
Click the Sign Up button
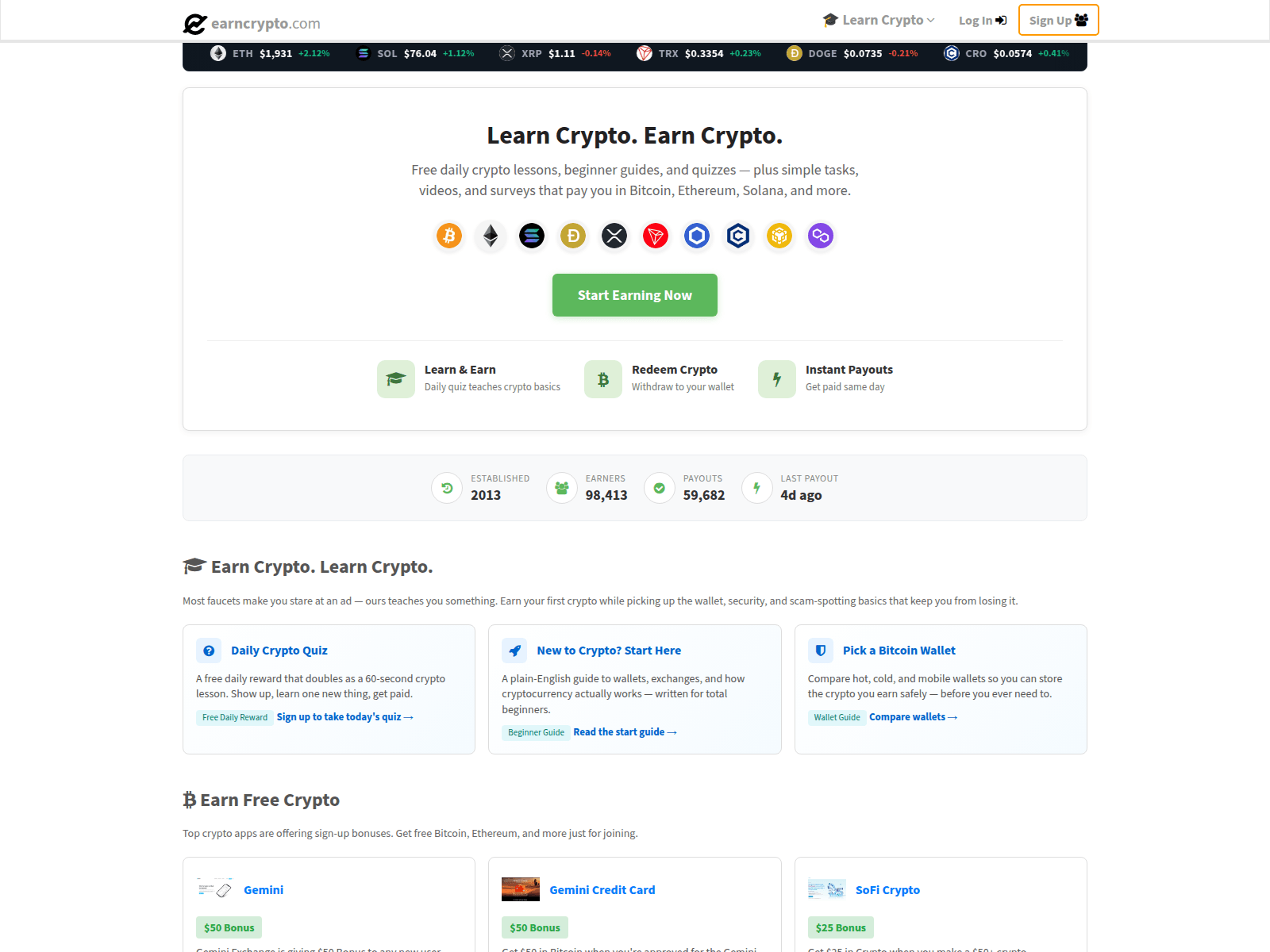(x=1059, y=20)
